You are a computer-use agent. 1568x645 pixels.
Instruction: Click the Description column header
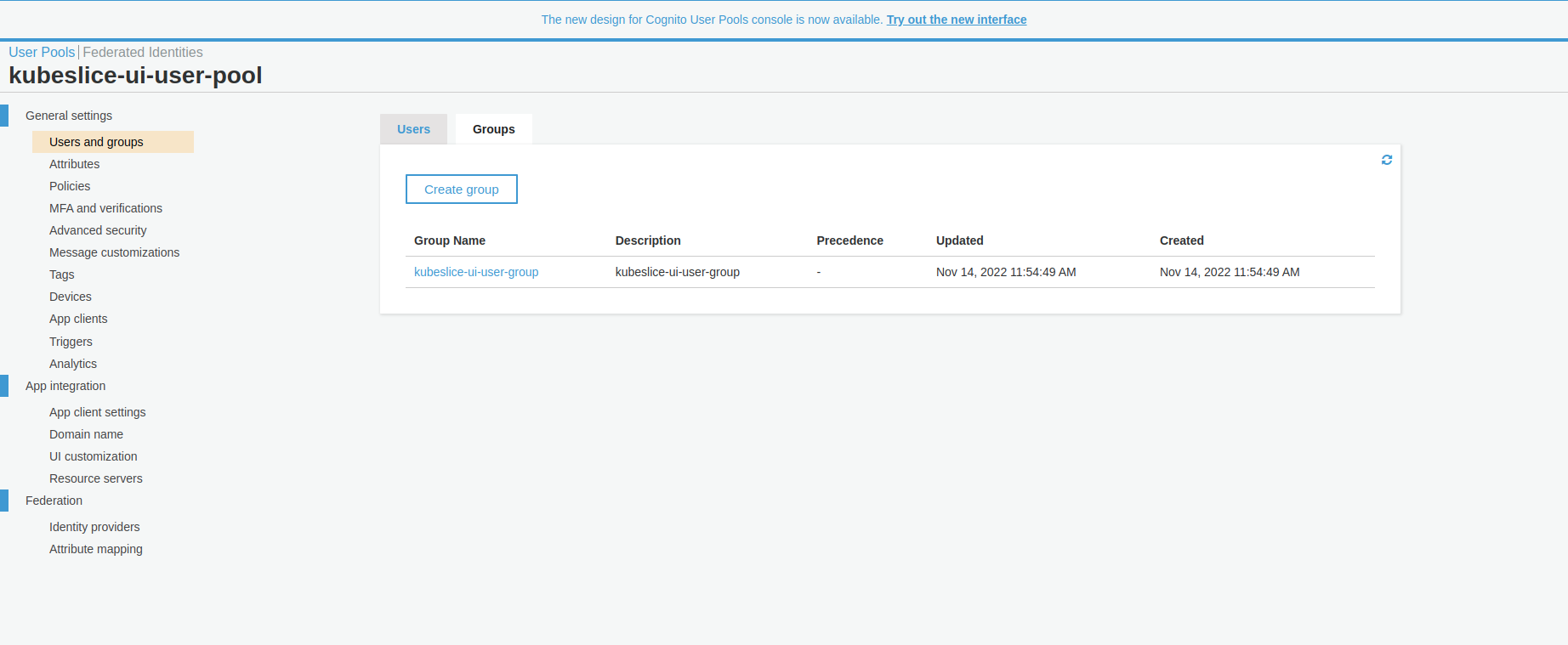(648, 240)
